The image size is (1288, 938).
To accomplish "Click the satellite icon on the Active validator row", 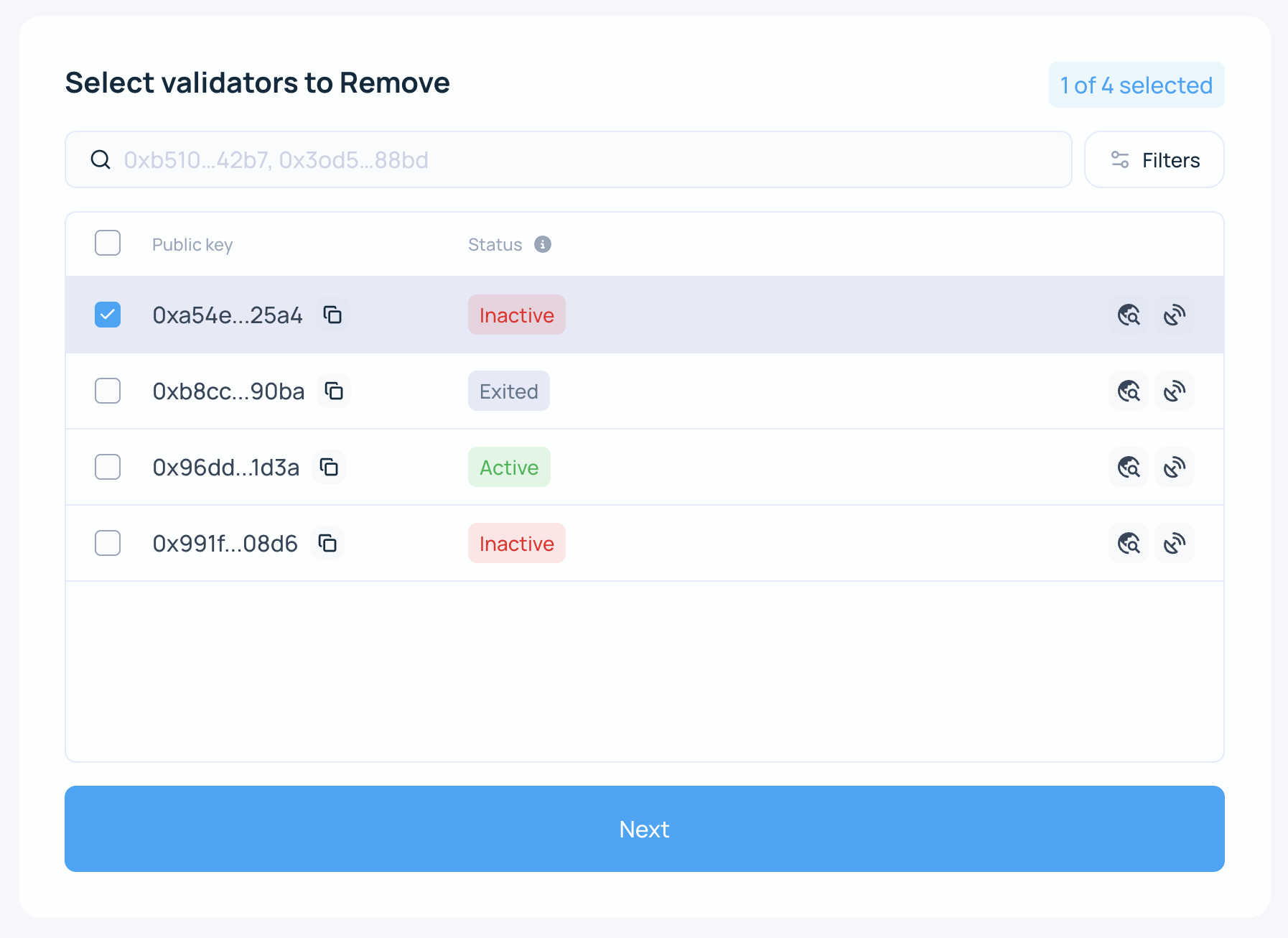I will pos(1175,467).
